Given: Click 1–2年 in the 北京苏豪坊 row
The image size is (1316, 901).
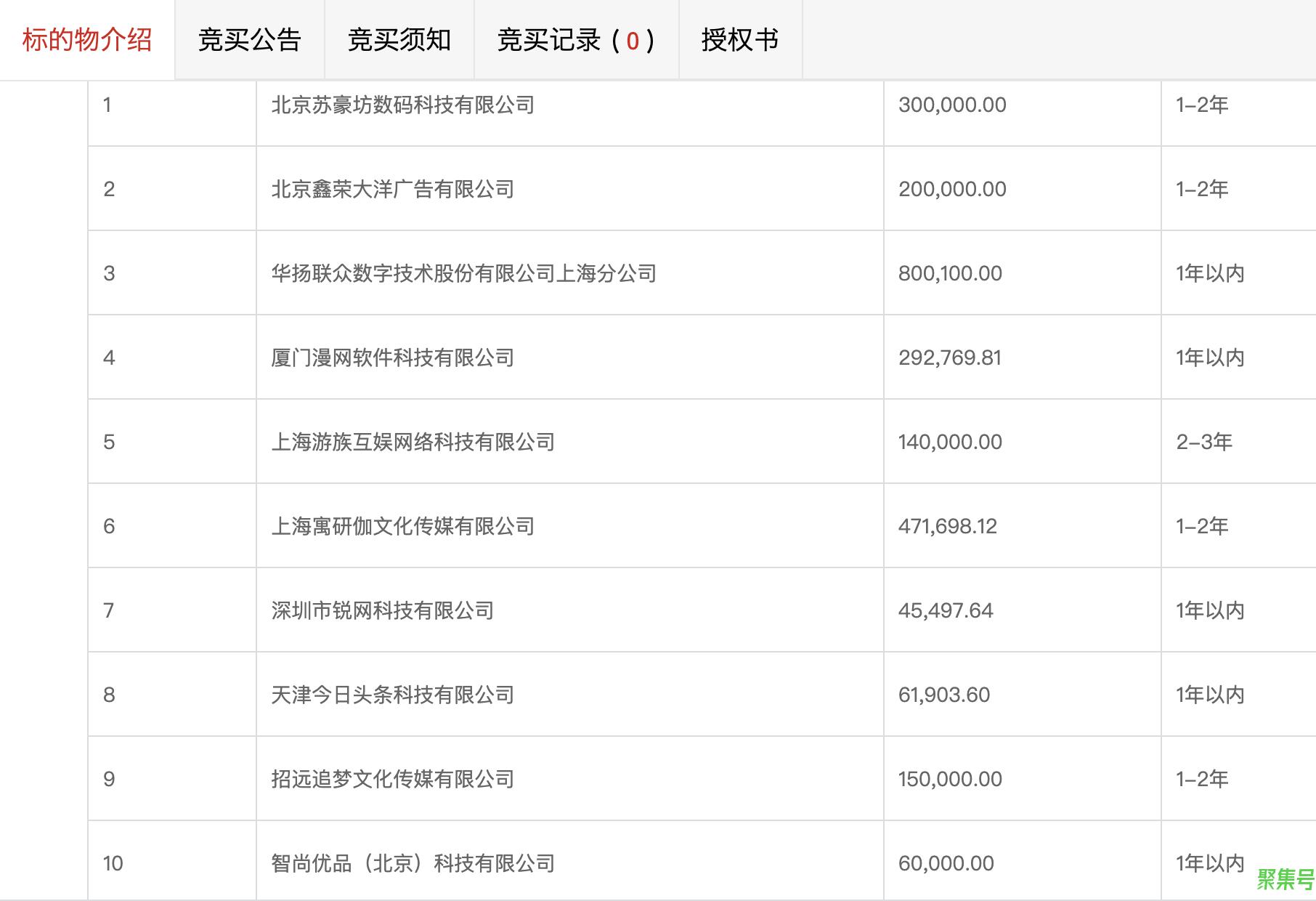Looking at the screenshot, I should click(x=1202, y=105).
